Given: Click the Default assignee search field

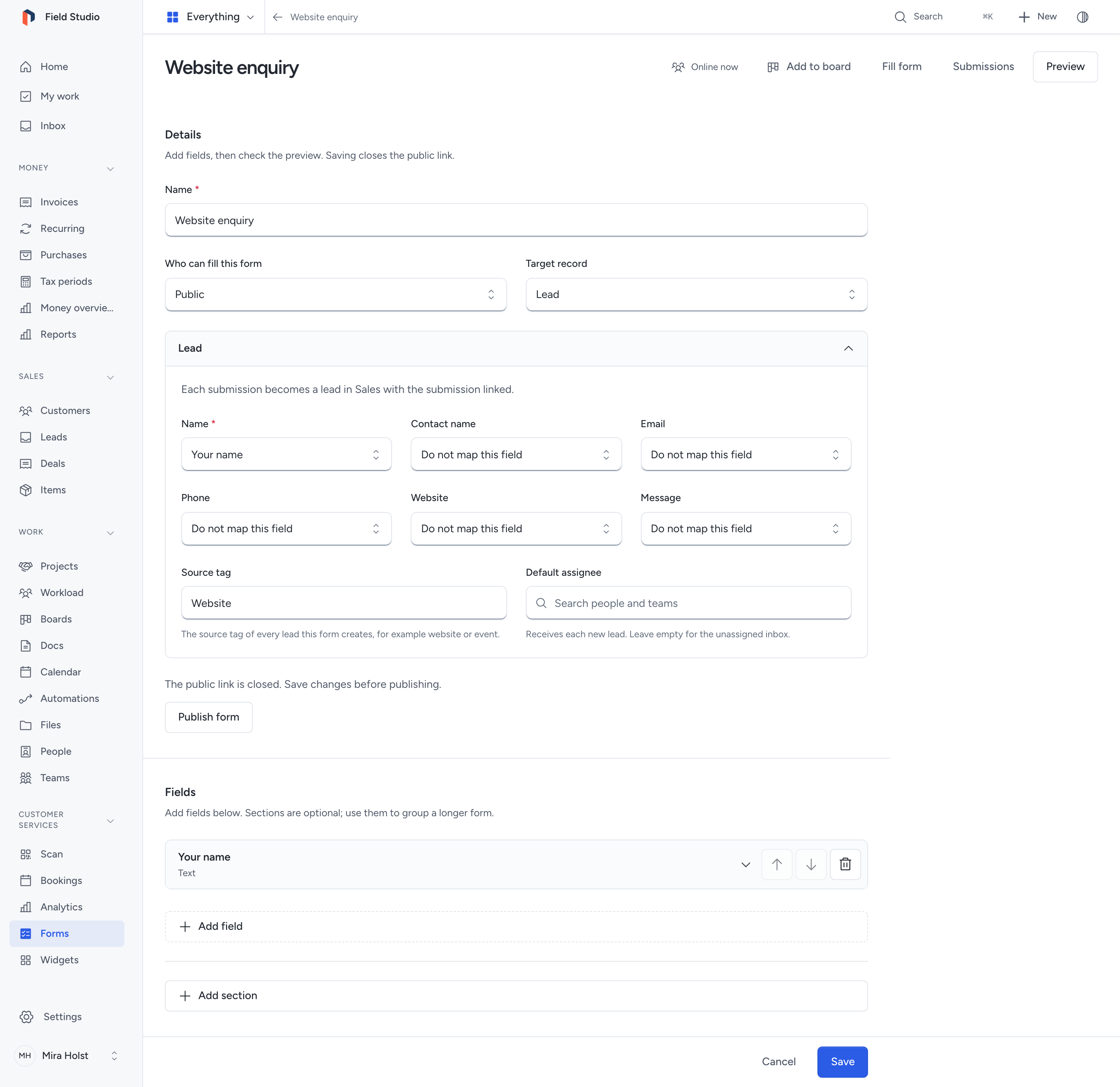Looking at the screenshot, I should (688, 603).
